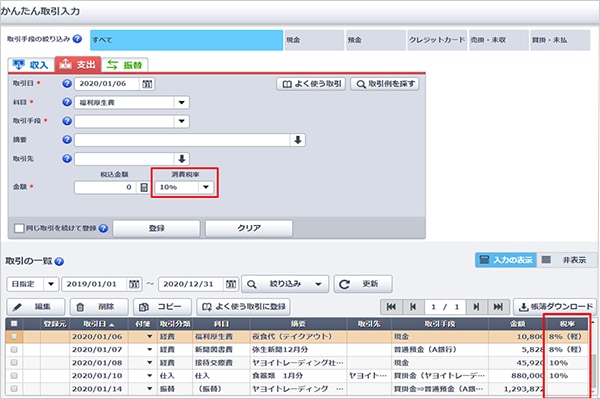Open 付箋 dropdown for 2020/01/08 row
Image resolution: width=600 pixels, height=399 pixels.
[x=149, y=363]
